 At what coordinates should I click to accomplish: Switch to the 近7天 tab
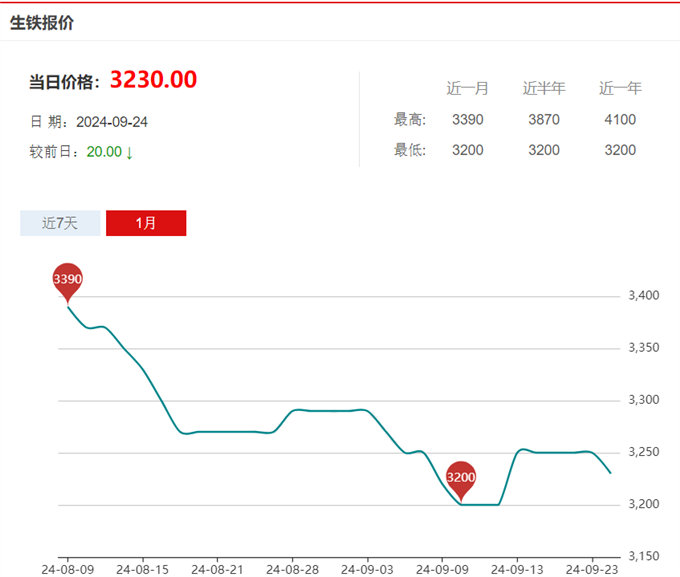tap(60, 223)
